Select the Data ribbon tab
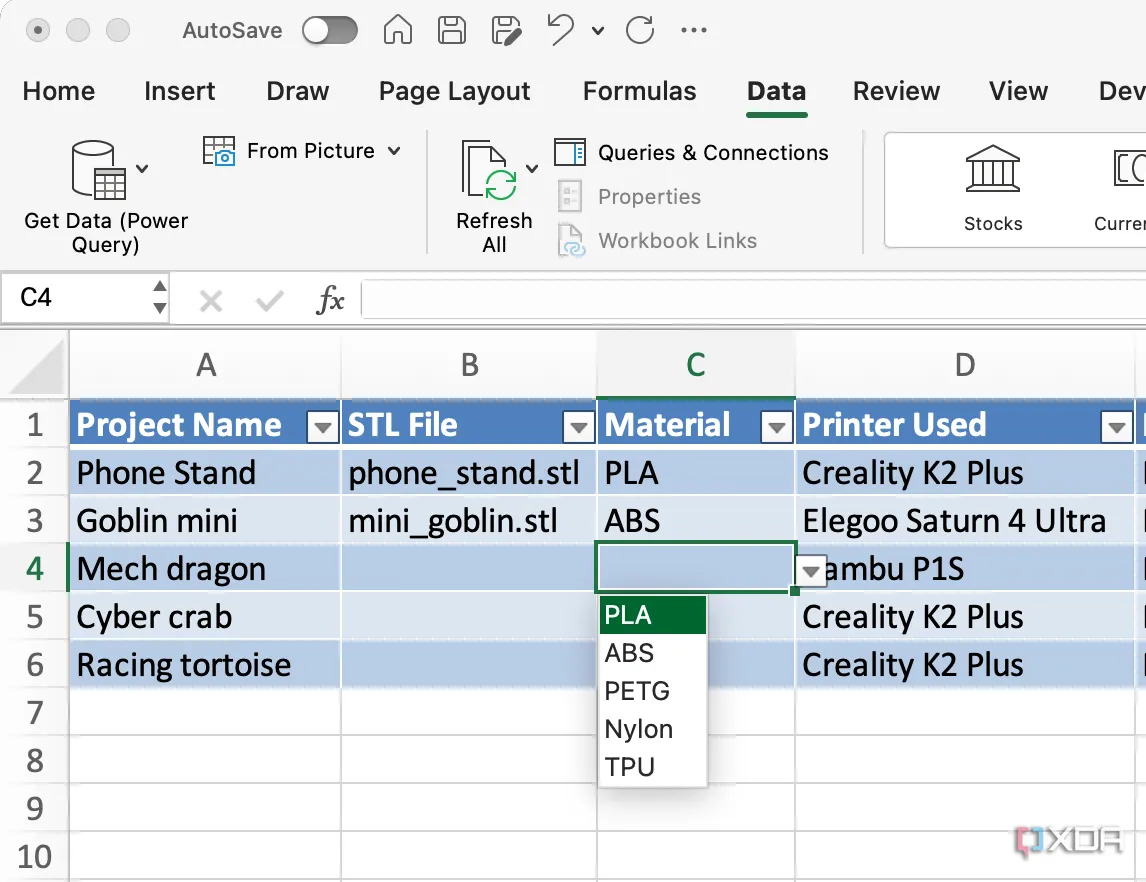This screenshot has height=882, width=1146. (x=776, y=91)
